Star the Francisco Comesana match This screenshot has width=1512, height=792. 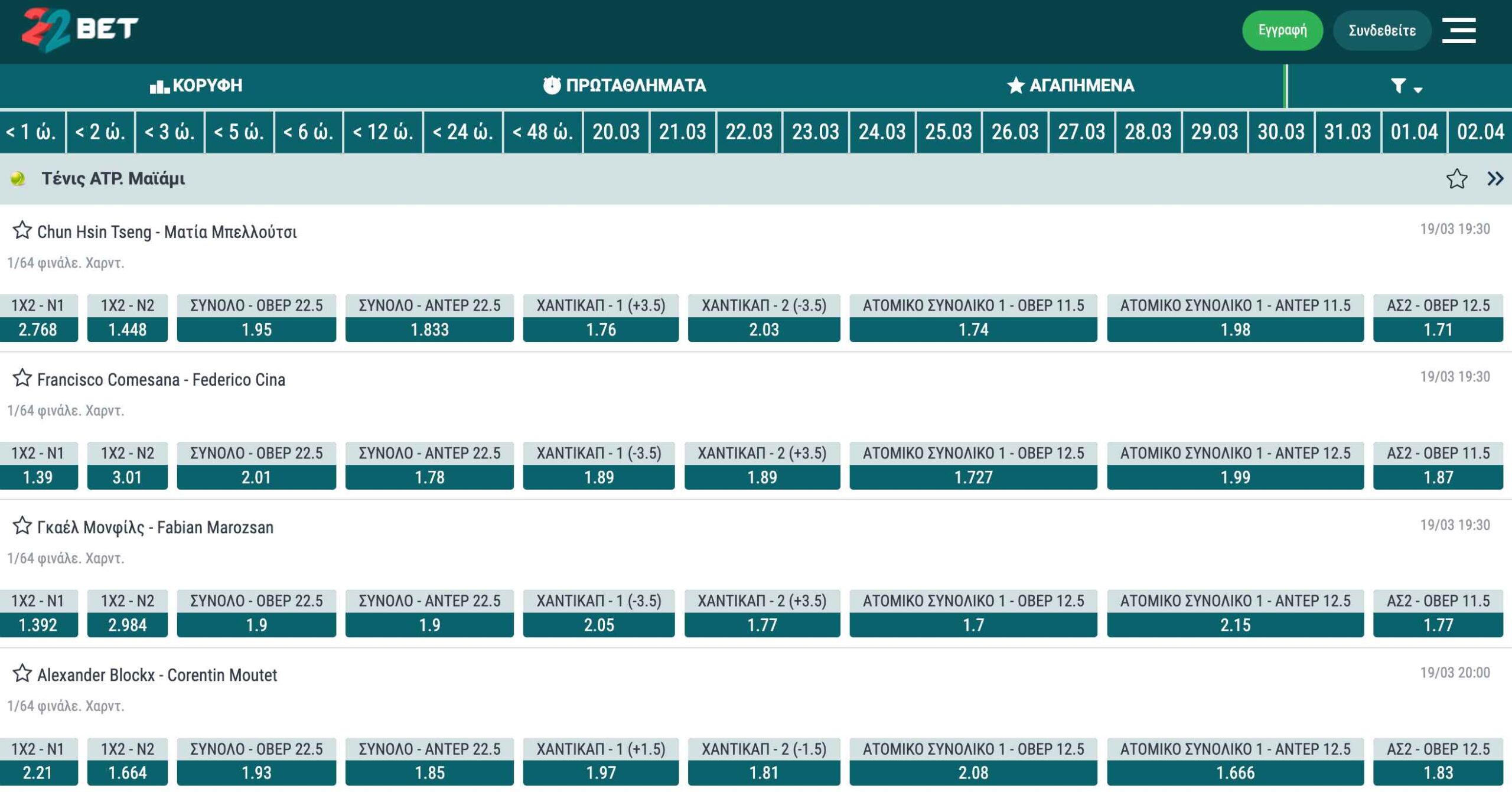(x=22, y=378)
